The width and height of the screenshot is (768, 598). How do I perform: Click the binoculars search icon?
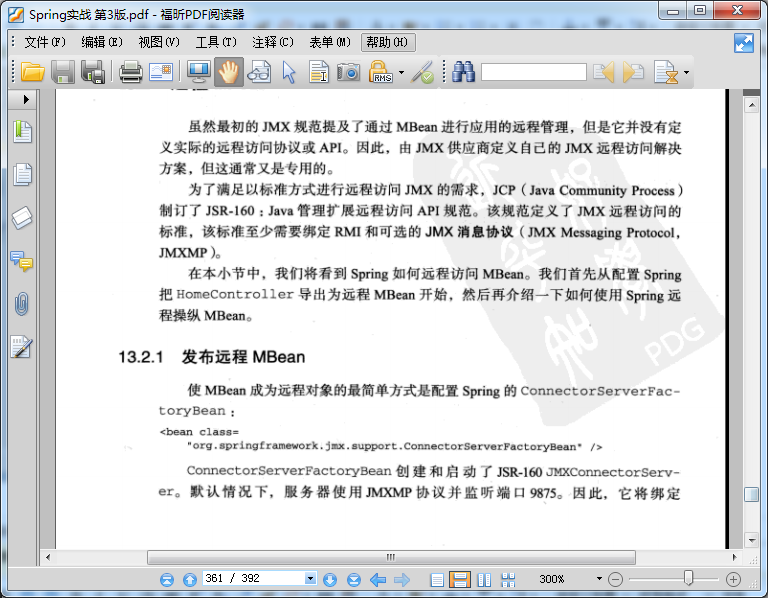click(x=463, y=72)
